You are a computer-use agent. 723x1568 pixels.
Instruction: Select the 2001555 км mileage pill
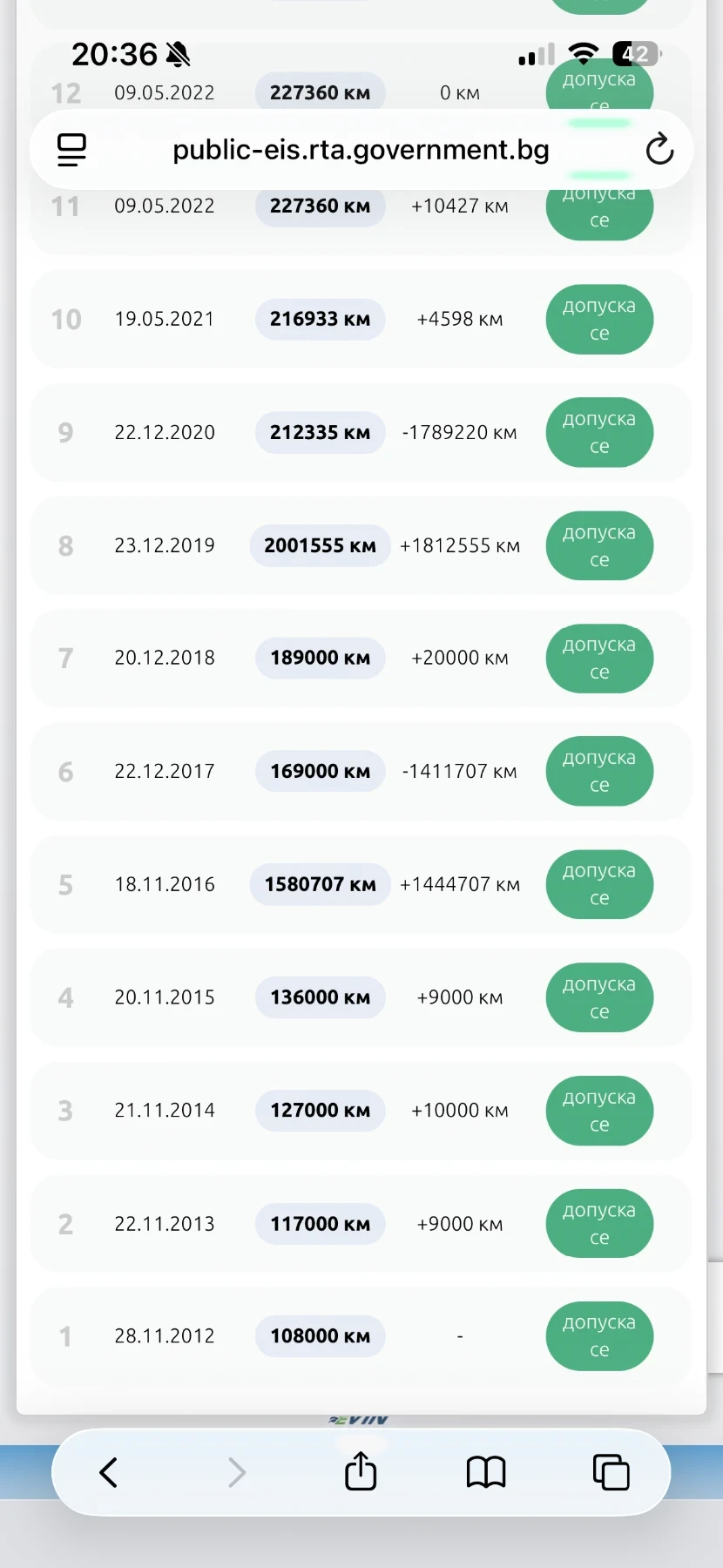(320, 545)
